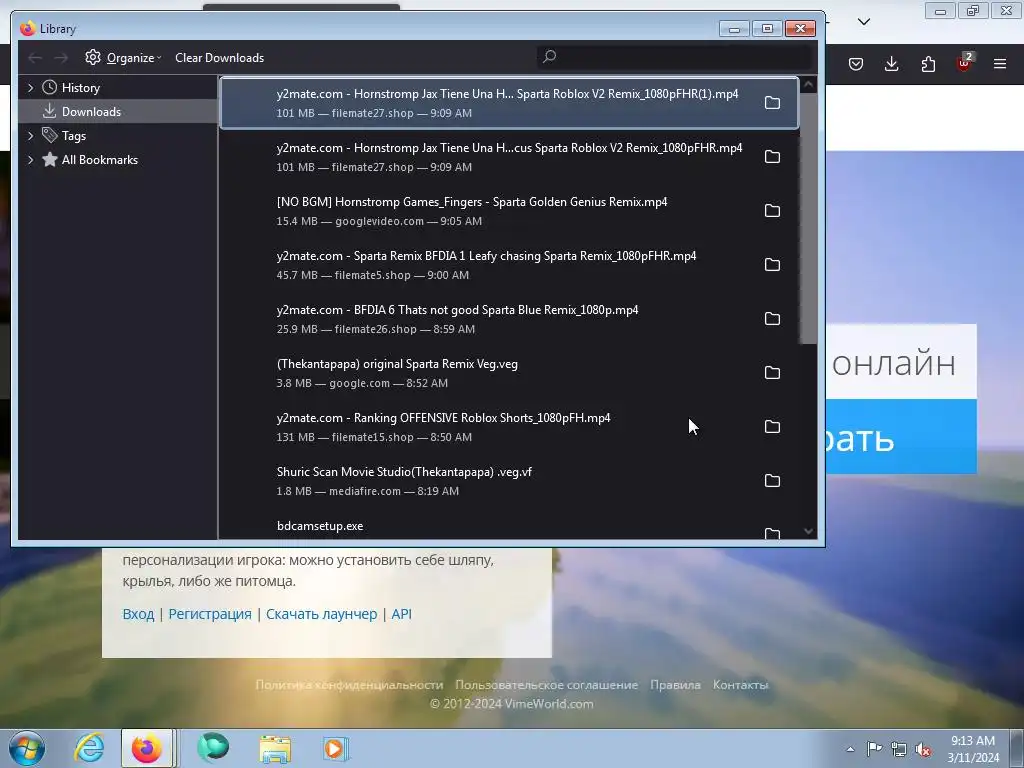Expand the Tags tree node
Screen dimensions: 1024x768
tap(30, 136)
